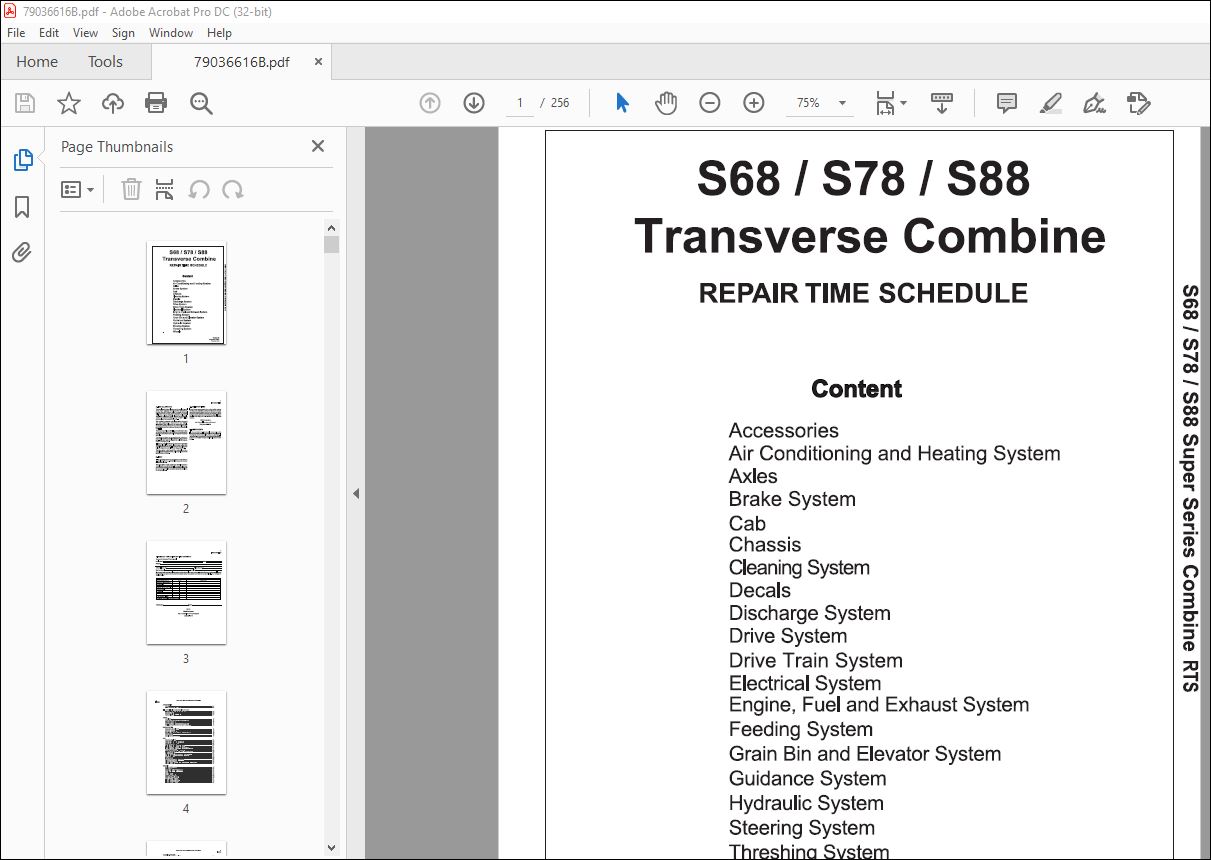
Task: Open the Attachments paperclip panel
Action: [x=22, y=252]
